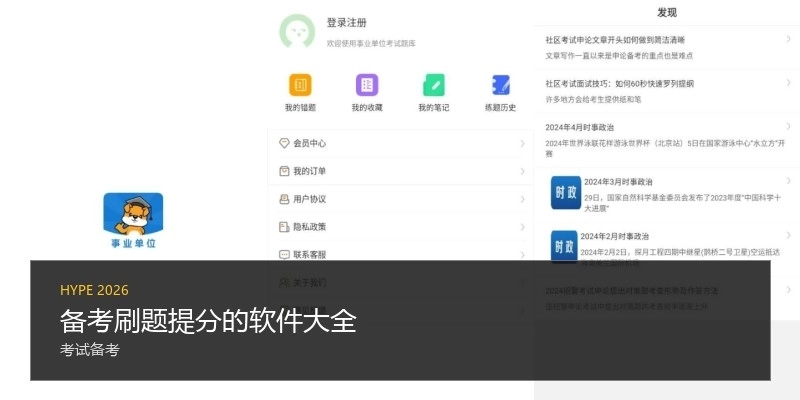Click the 考试备考 banner subtitle

(x=90, y=351)
